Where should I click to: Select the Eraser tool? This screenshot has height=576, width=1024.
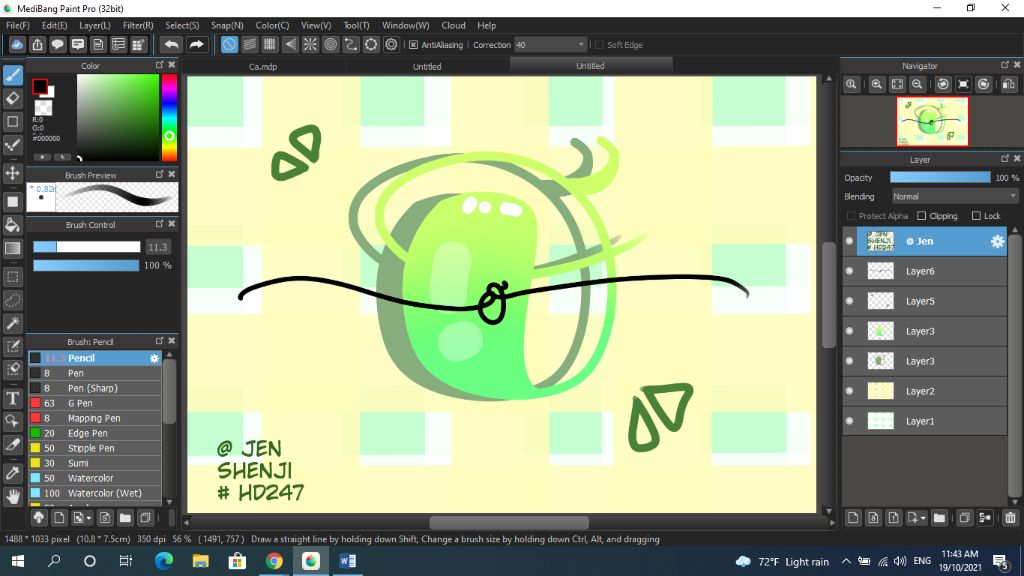(12, 99)
